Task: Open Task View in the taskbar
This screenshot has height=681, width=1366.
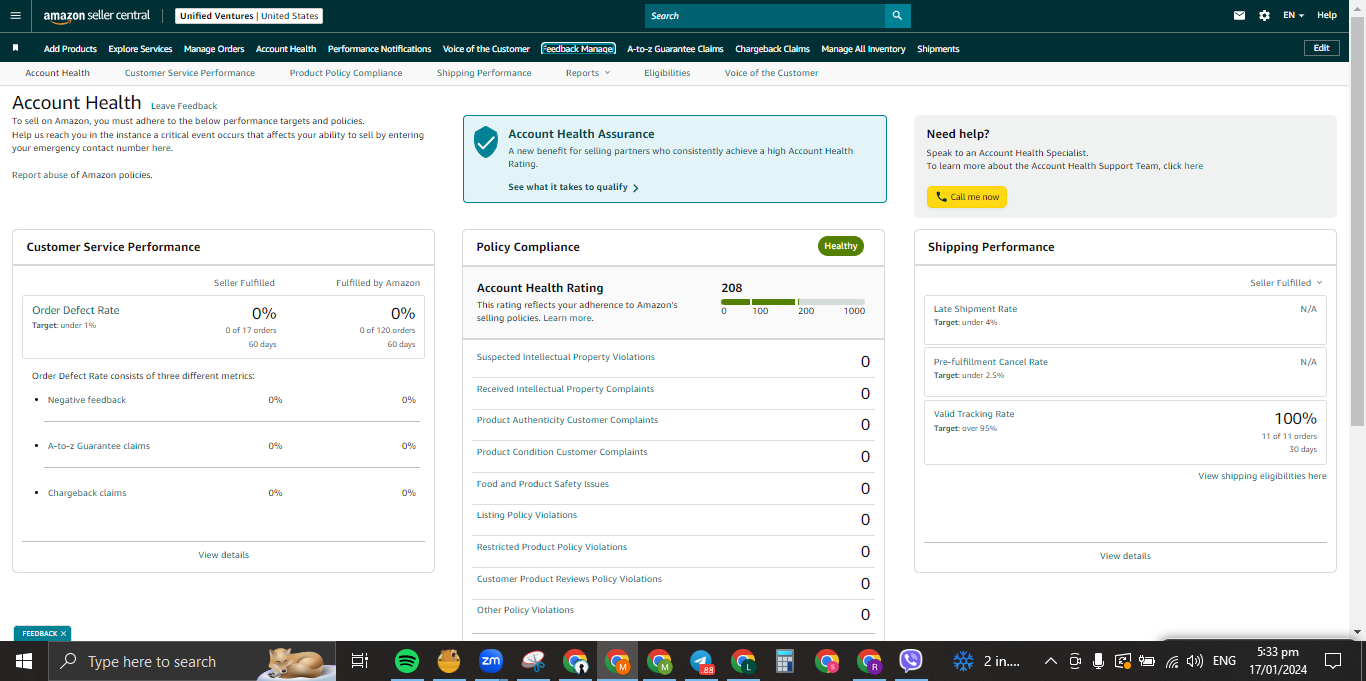Action: 360,661
